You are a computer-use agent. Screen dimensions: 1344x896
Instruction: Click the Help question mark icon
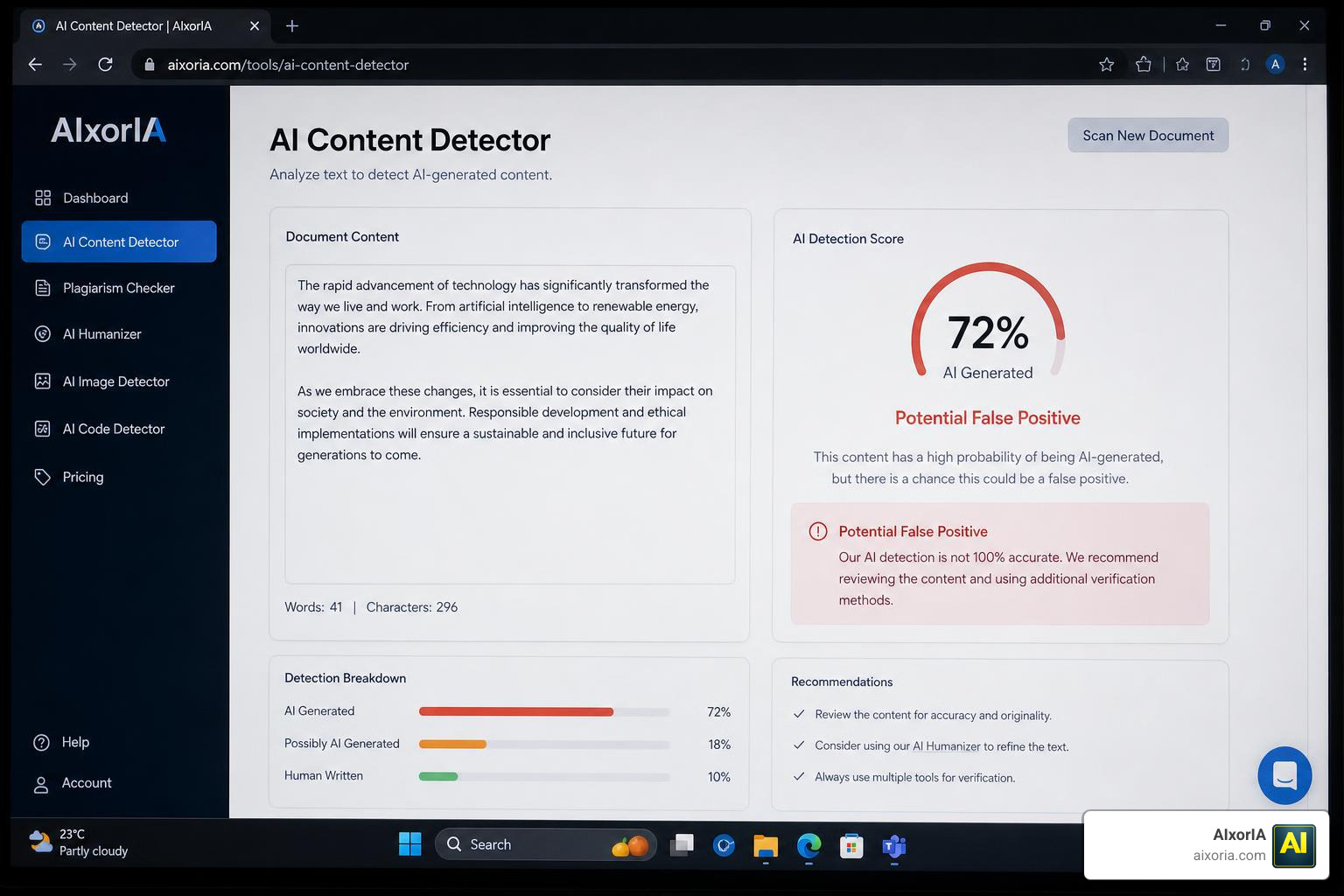pyautogui.click(x=41, y=743)
